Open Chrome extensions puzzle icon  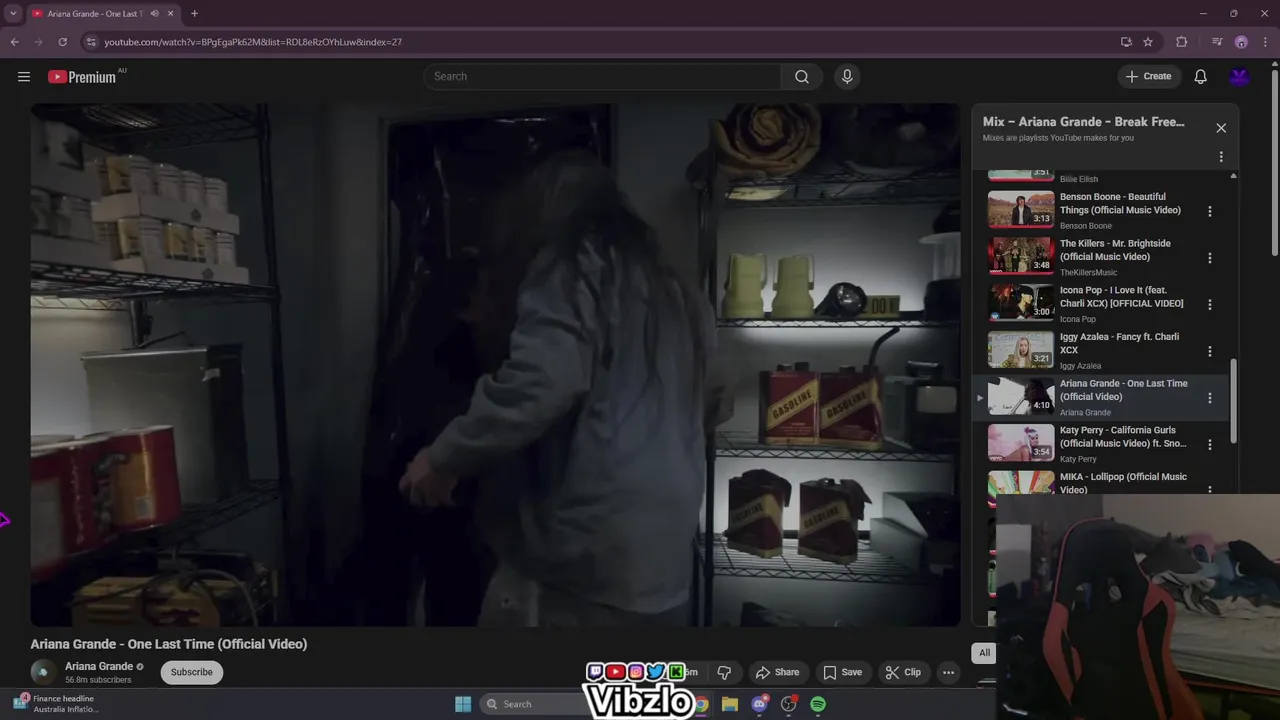click(1182, 42)
